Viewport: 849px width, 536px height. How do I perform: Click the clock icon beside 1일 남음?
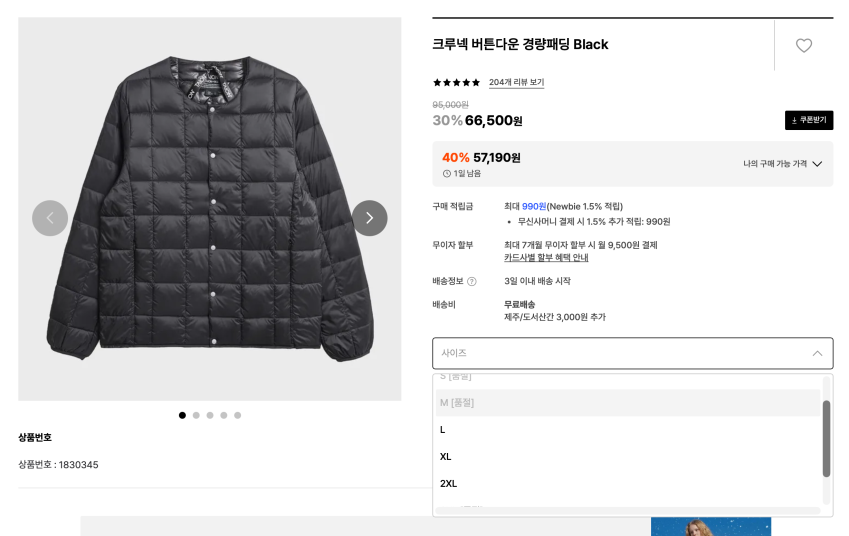click(447, 174)
